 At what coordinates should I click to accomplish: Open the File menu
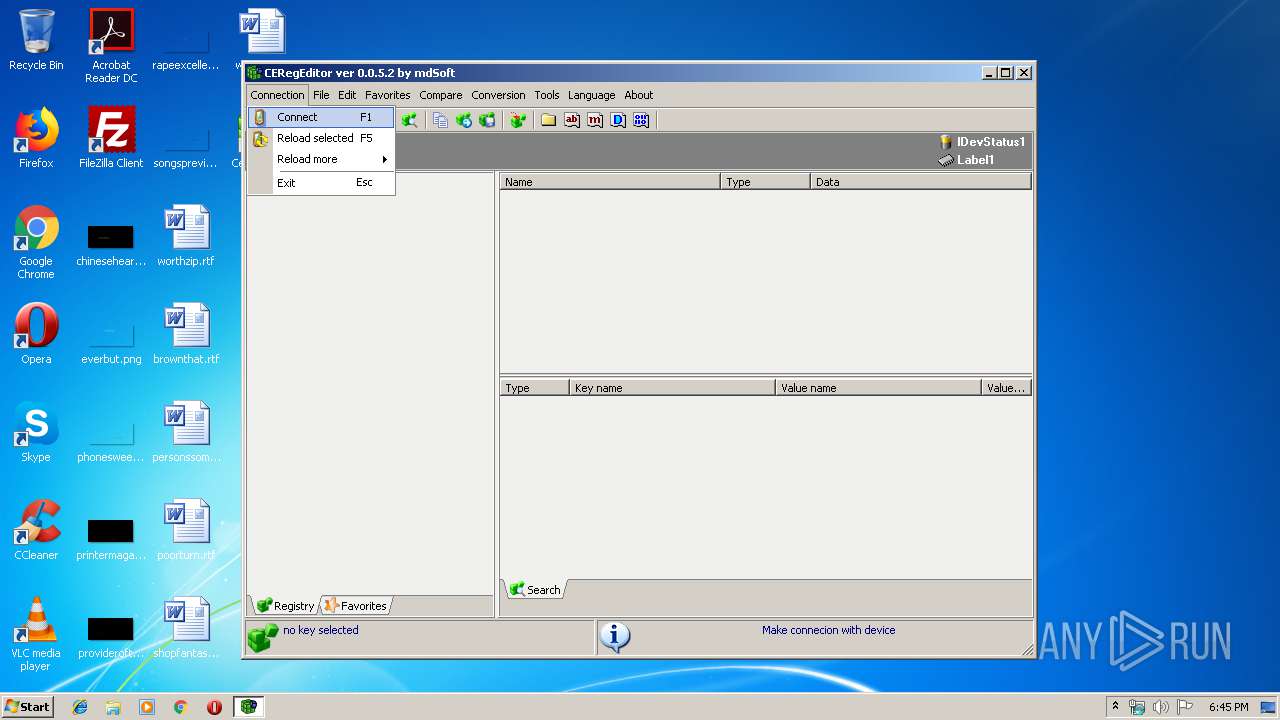coord(321,95)
